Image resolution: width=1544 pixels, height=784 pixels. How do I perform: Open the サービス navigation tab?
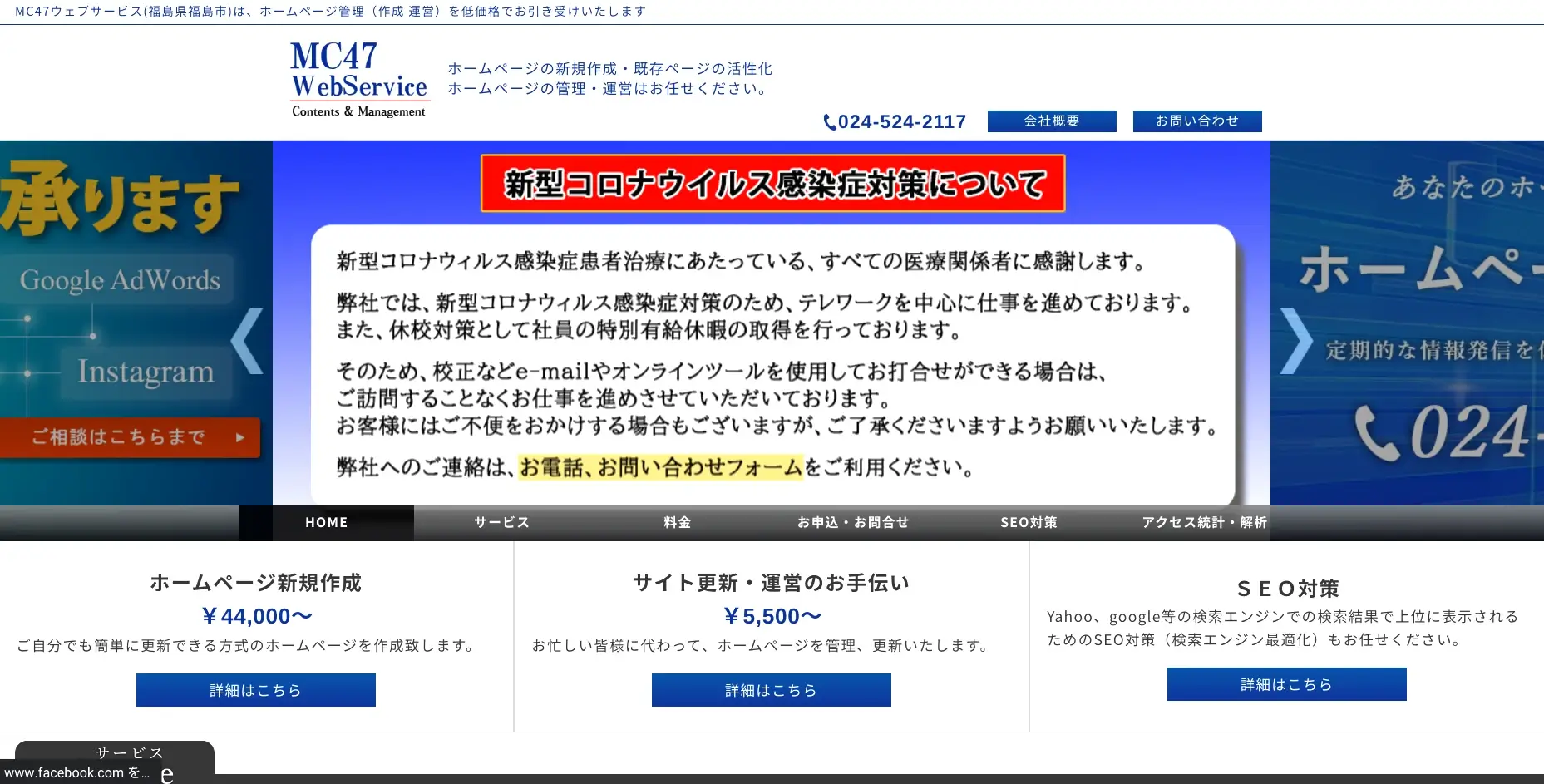(501, 522)
